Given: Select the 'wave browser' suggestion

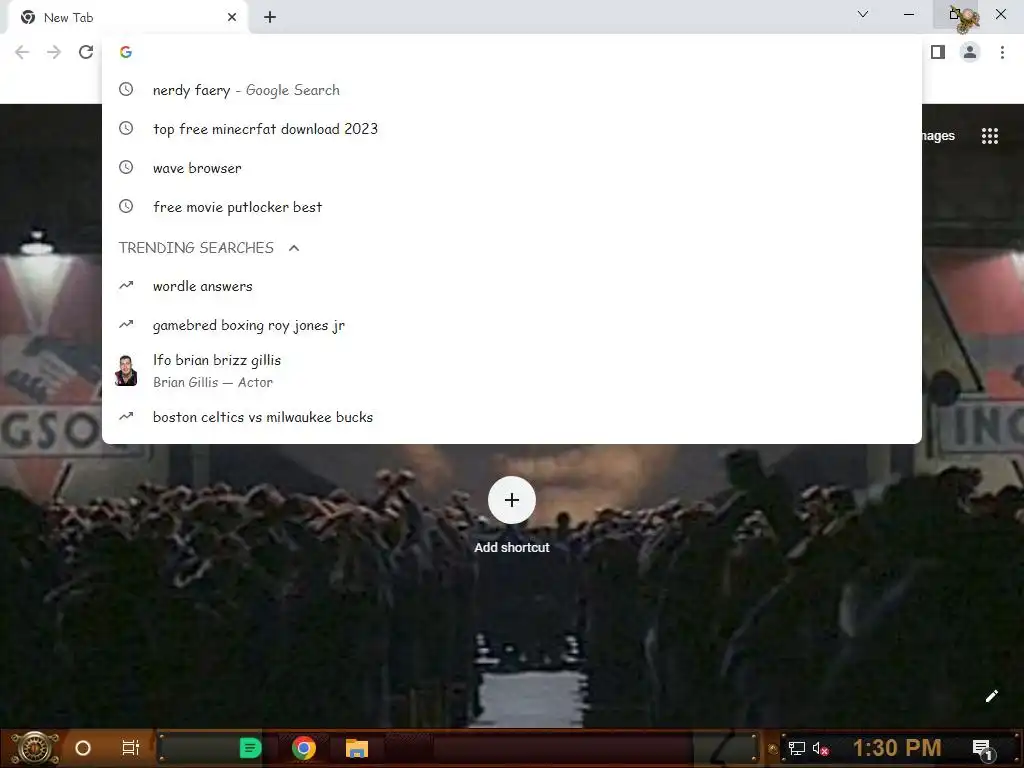Looking at the screenshot, I should pyautogui.click(x=511, y=168).
